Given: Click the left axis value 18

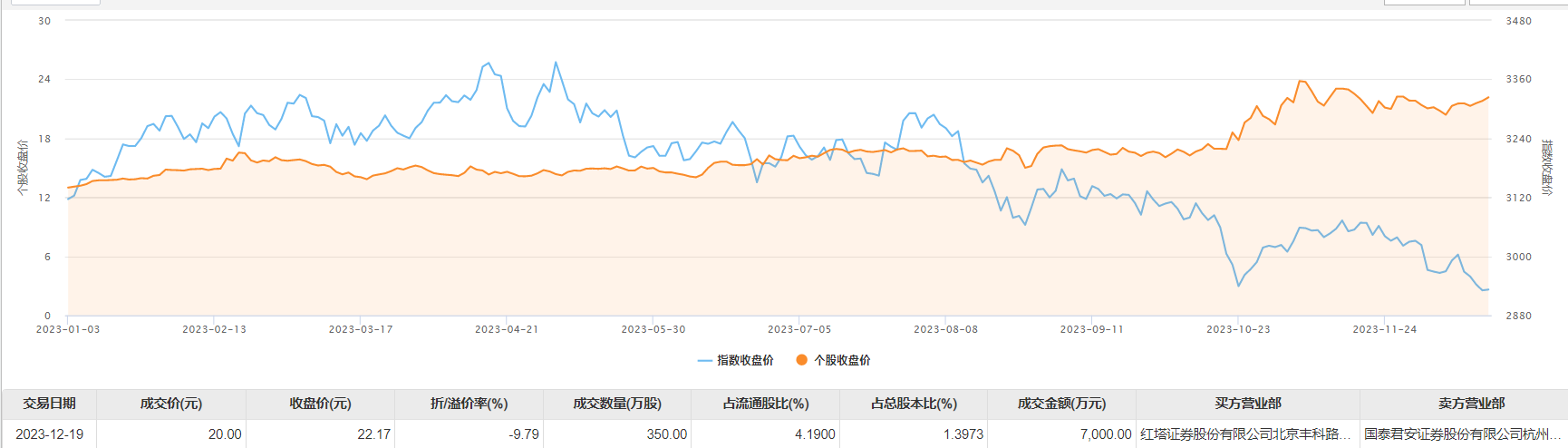Looking at the screenshot, I should [x=44, y=139].
